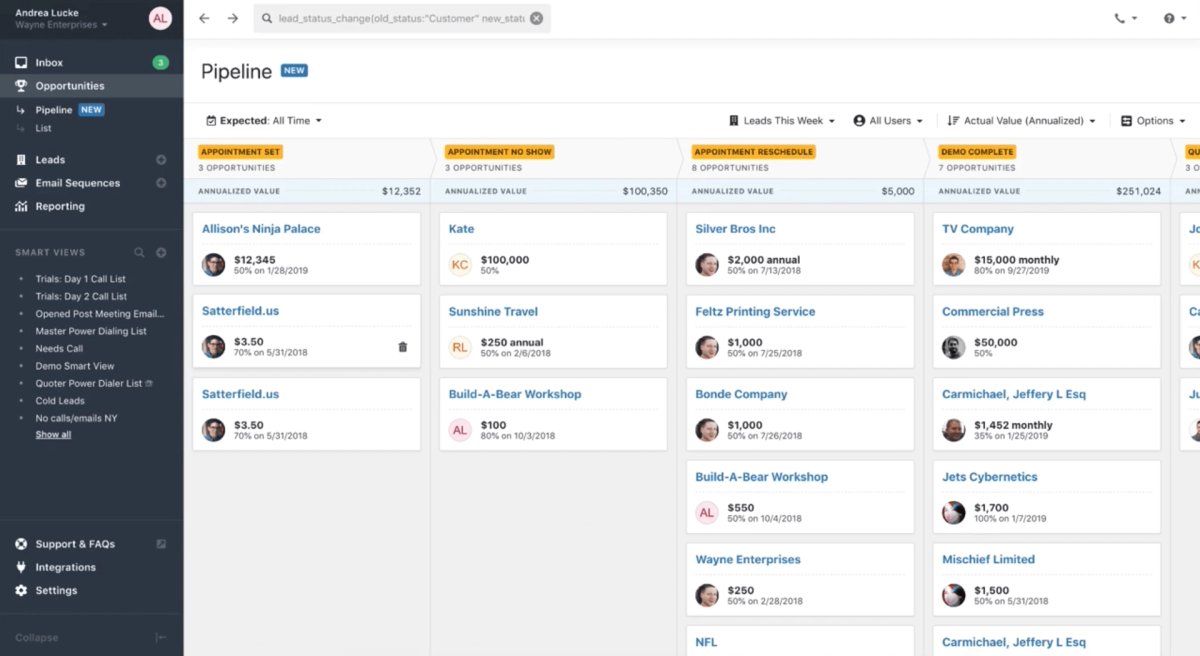Go back with the left arrow button

pyautogui.click(x=204, y=18)
